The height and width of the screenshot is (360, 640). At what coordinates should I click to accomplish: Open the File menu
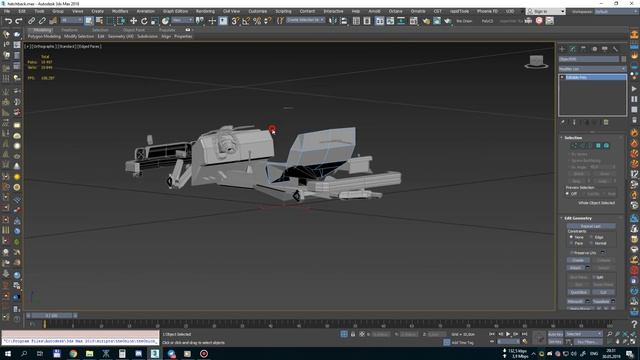coord(7,11)
